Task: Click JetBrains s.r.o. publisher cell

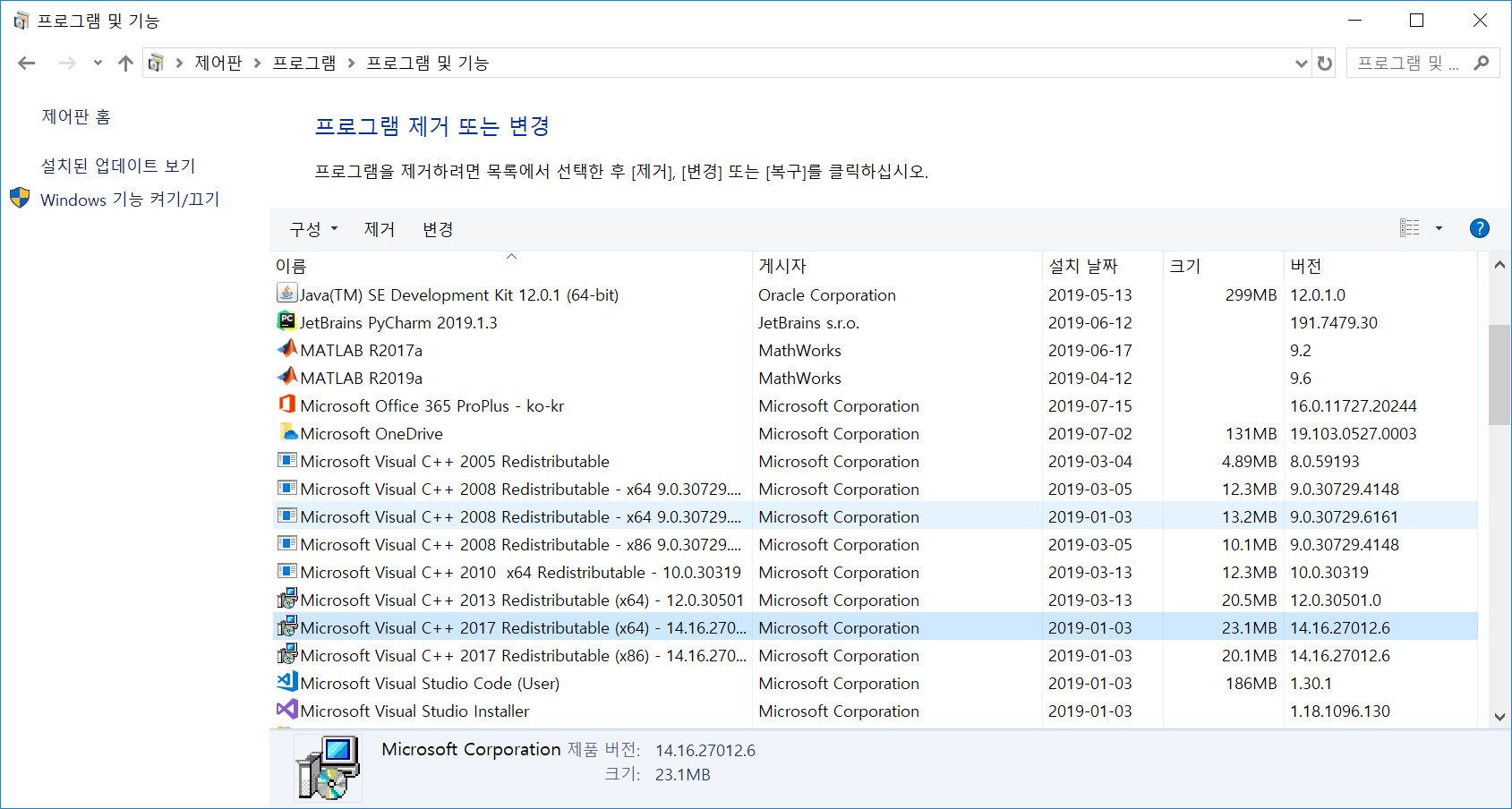Action: [808, 322]
